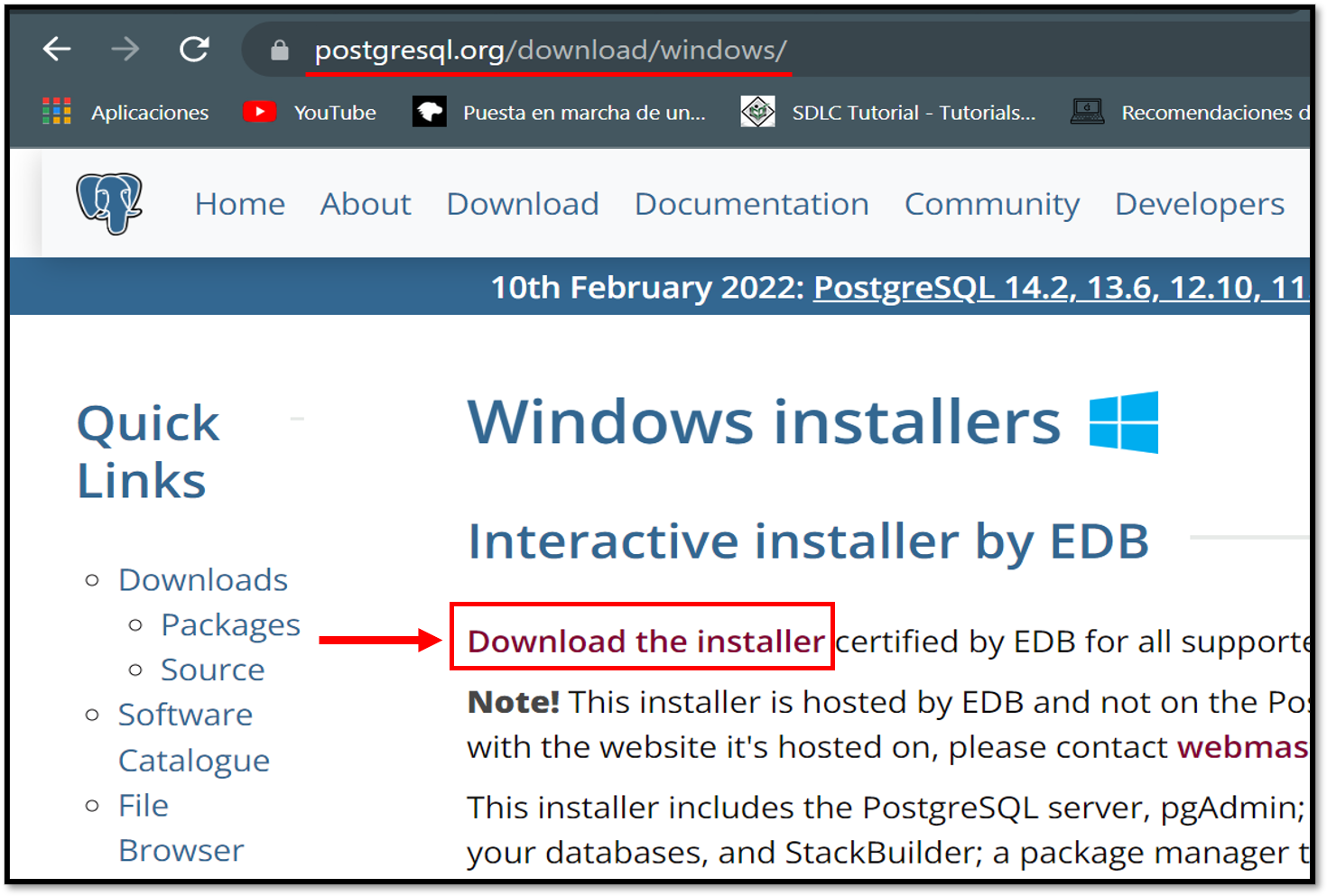Click the browser back arrow
This screenshot has width=1327, height=896.
click(x=57, y=49)
